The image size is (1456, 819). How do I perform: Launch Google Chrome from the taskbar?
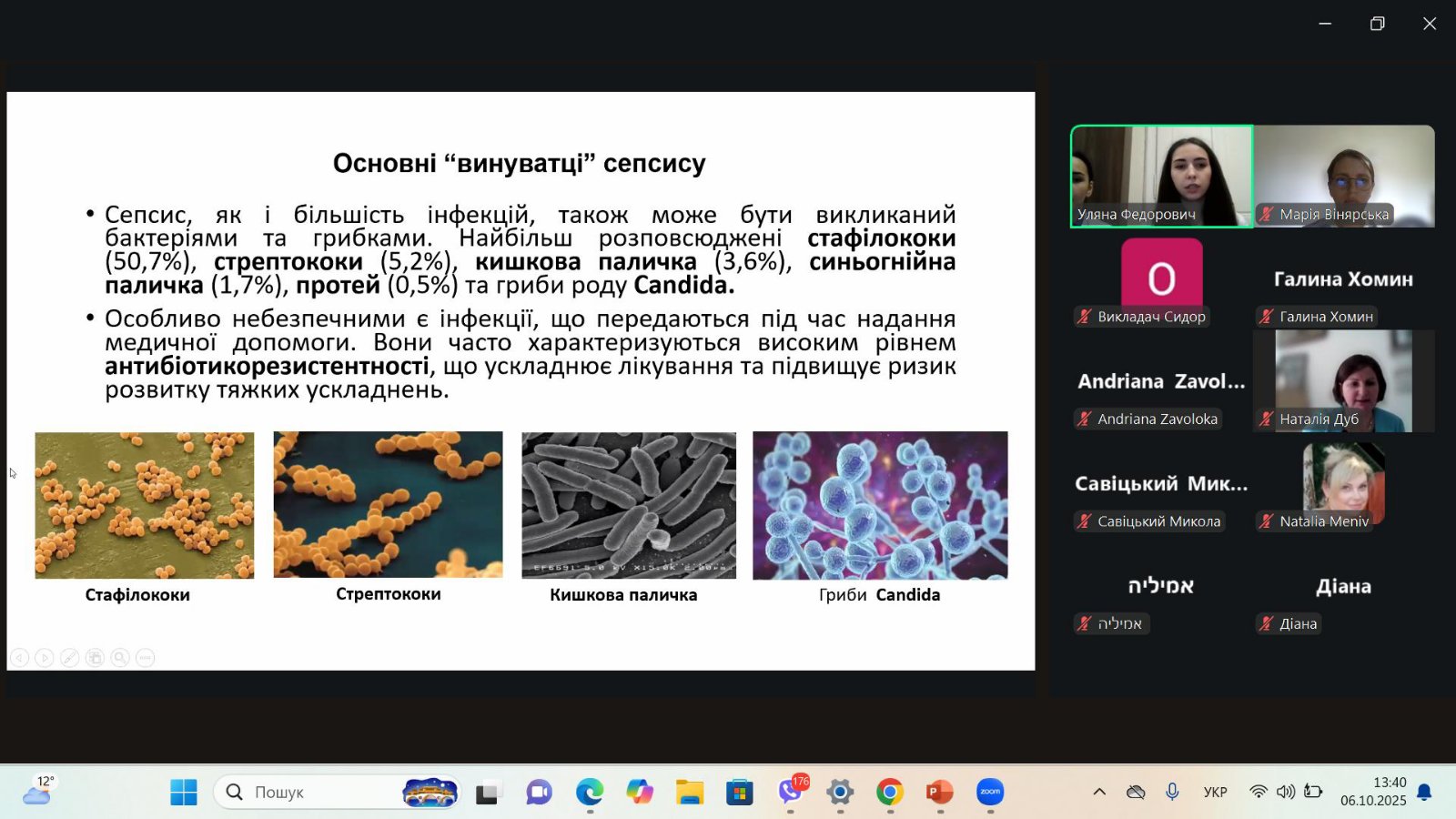click(890, 793)
